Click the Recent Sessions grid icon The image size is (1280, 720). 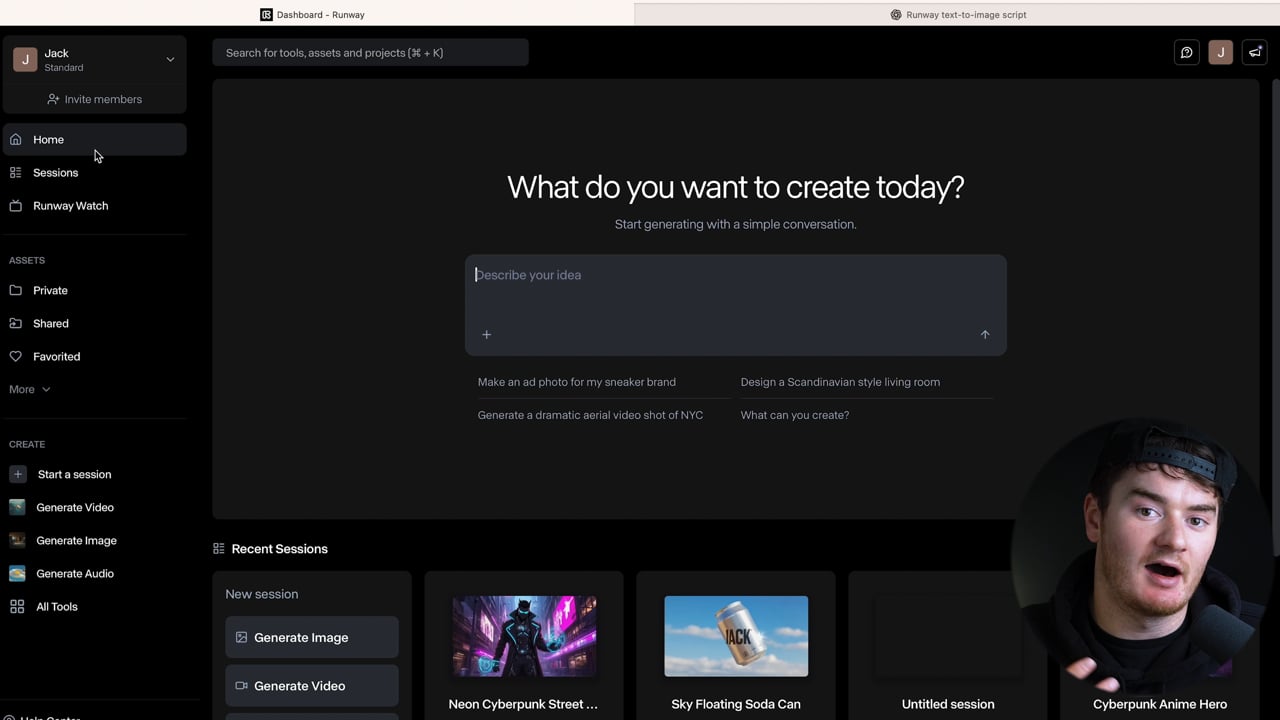pyautogui.click(x=218, y=548)
